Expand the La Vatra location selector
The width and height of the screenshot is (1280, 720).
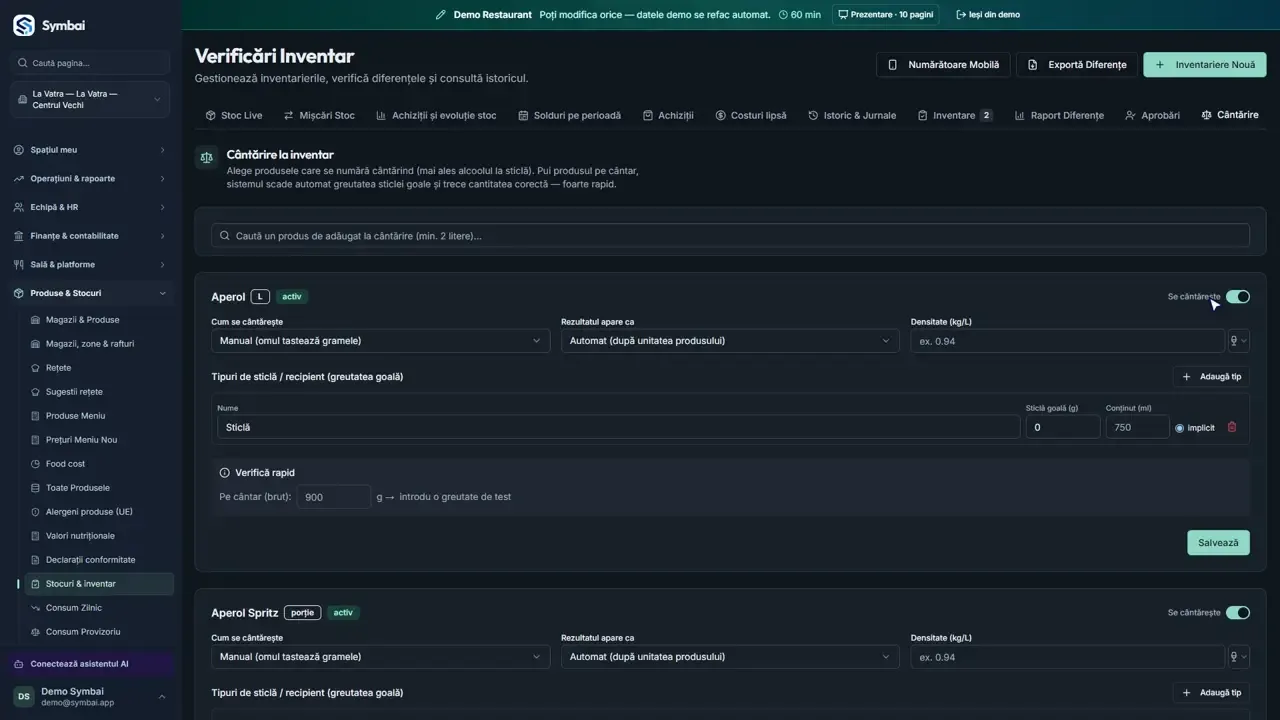[x=91, y=99]
